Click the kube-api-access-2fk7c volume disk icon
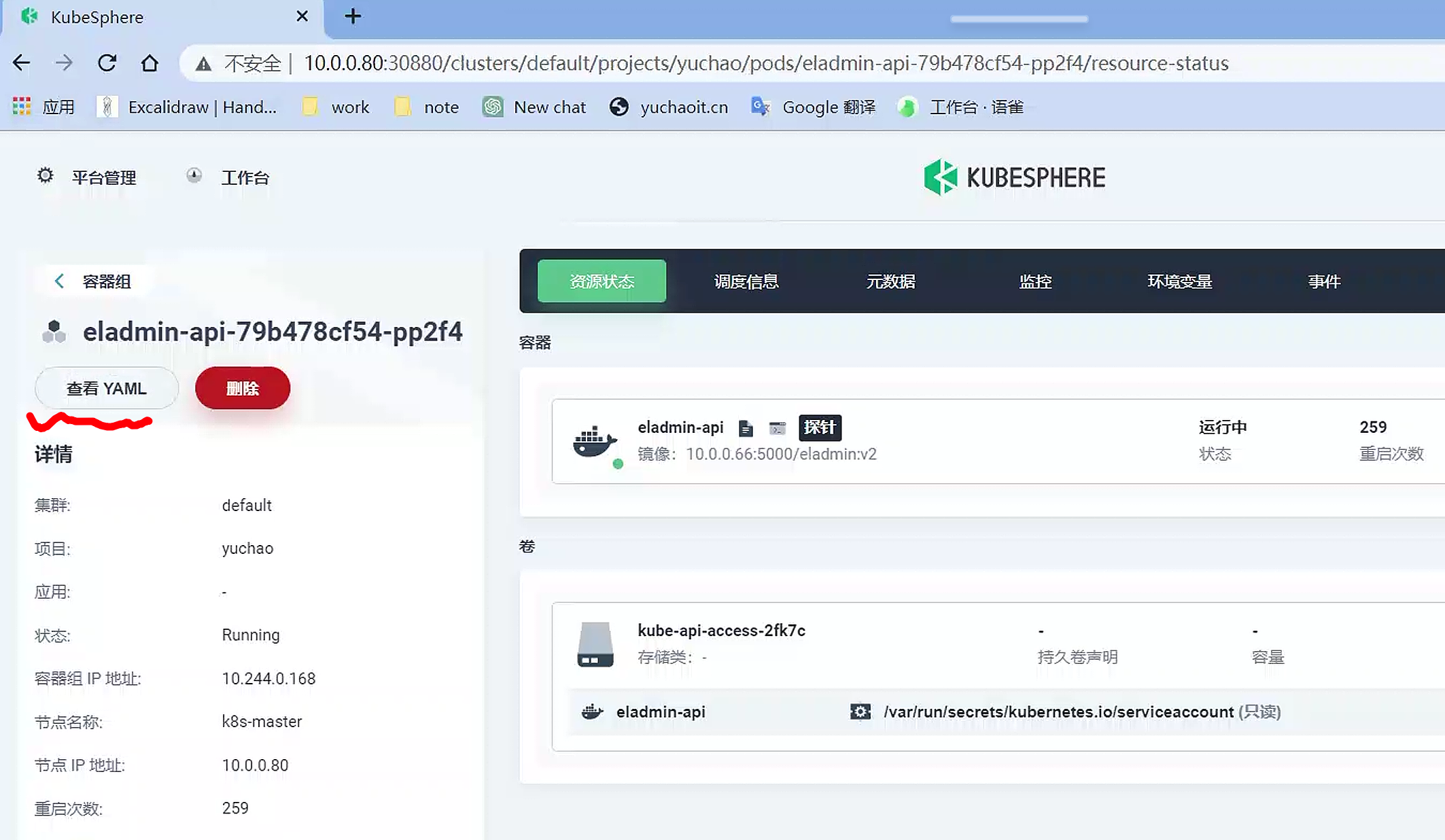Viewport: 1445px width, 840px height. pos(595,644)
